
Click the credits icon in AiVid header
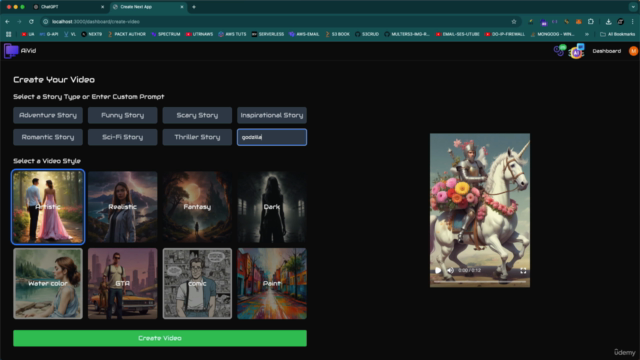coord(560,51)
